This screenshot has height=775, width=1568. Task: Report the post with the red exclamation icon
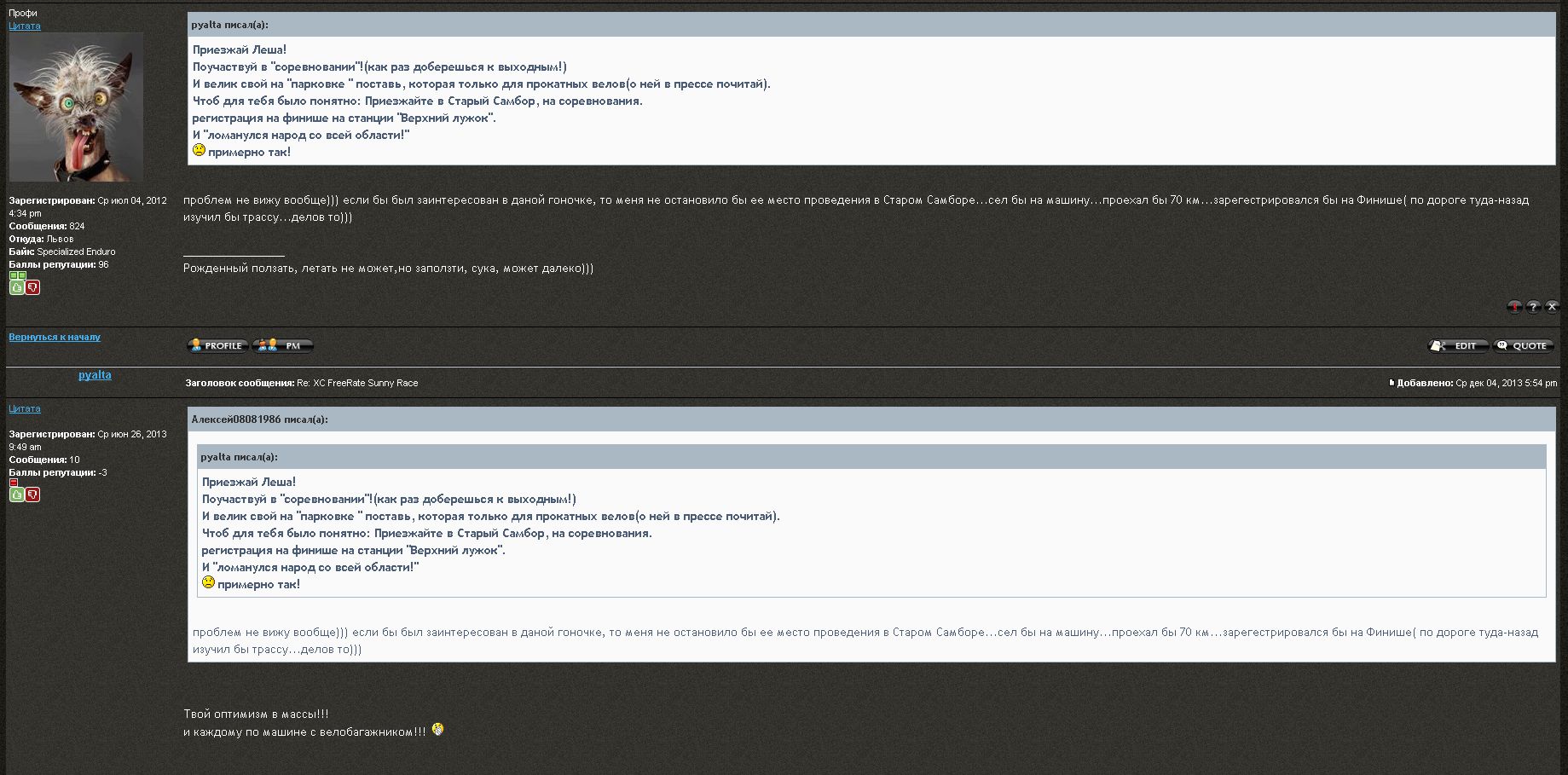1514,307
